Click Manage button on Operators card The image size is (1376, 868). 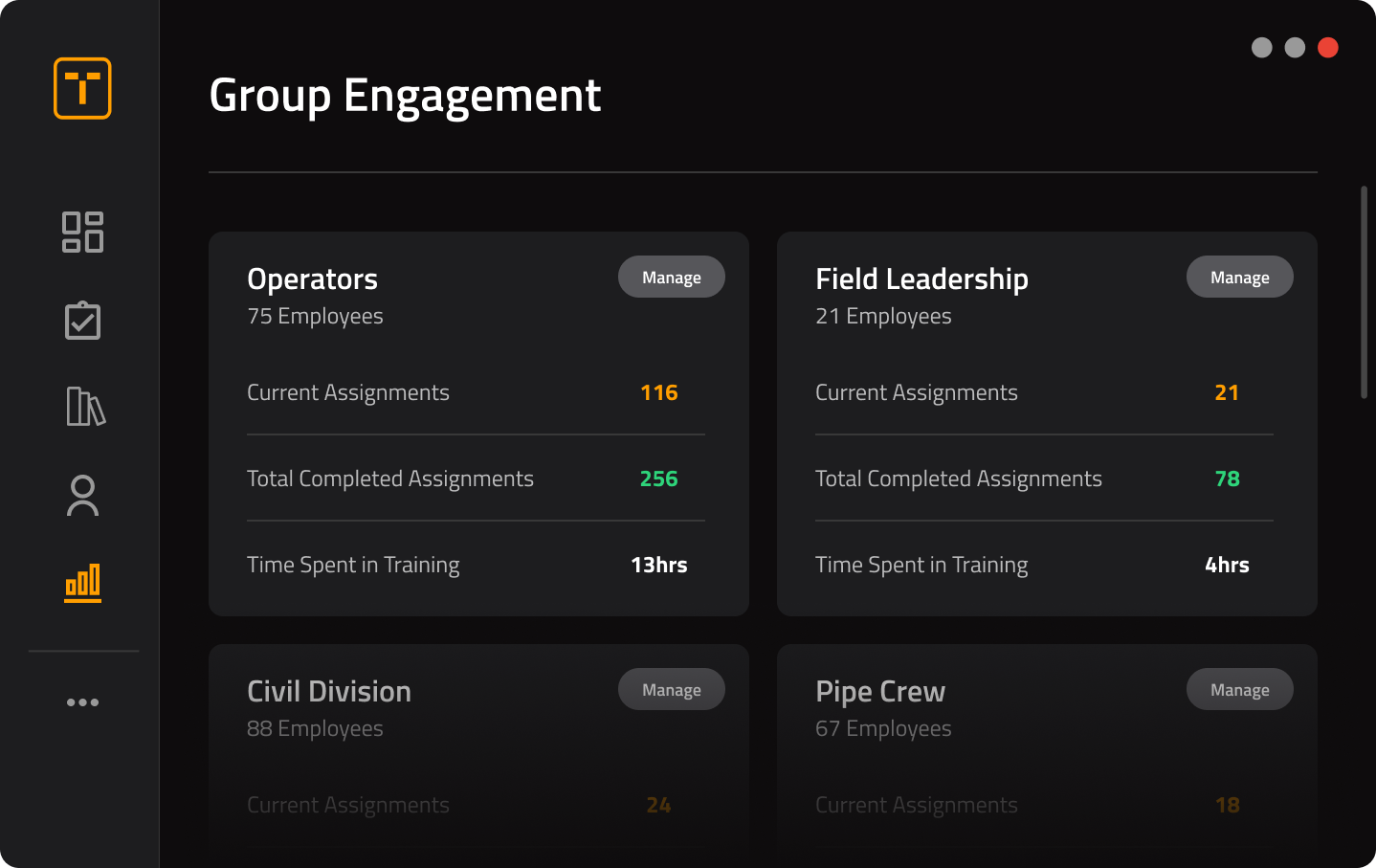point(672,277)
